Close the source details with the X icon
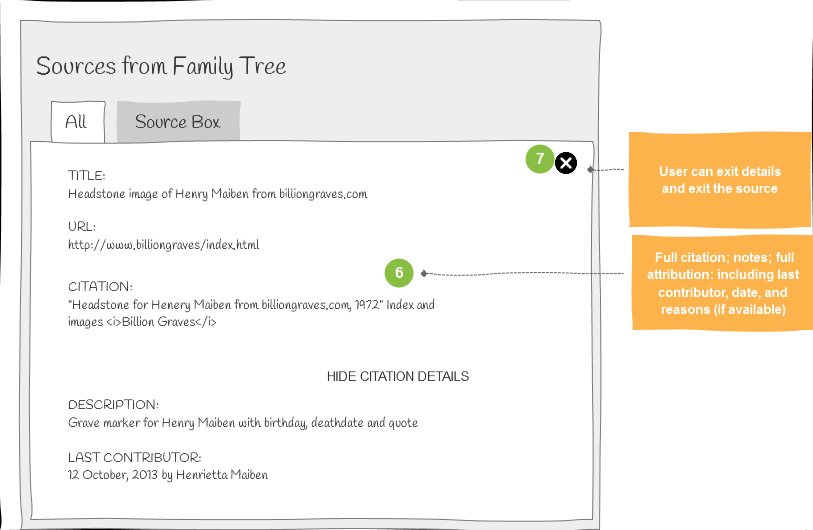The height and width of the screenshot is (530, 813). 566,163
